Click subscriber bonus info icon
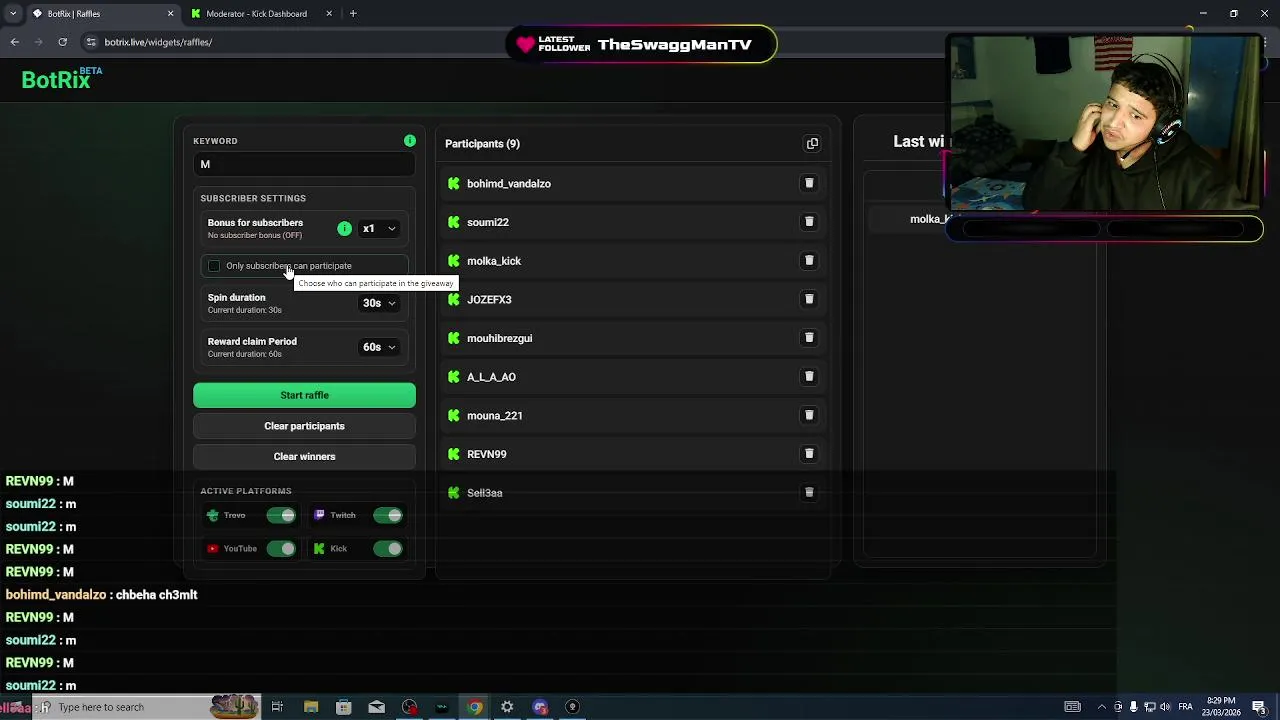Image resolution: width=1280 pixels, height=720 pixels. pos(344,229)
